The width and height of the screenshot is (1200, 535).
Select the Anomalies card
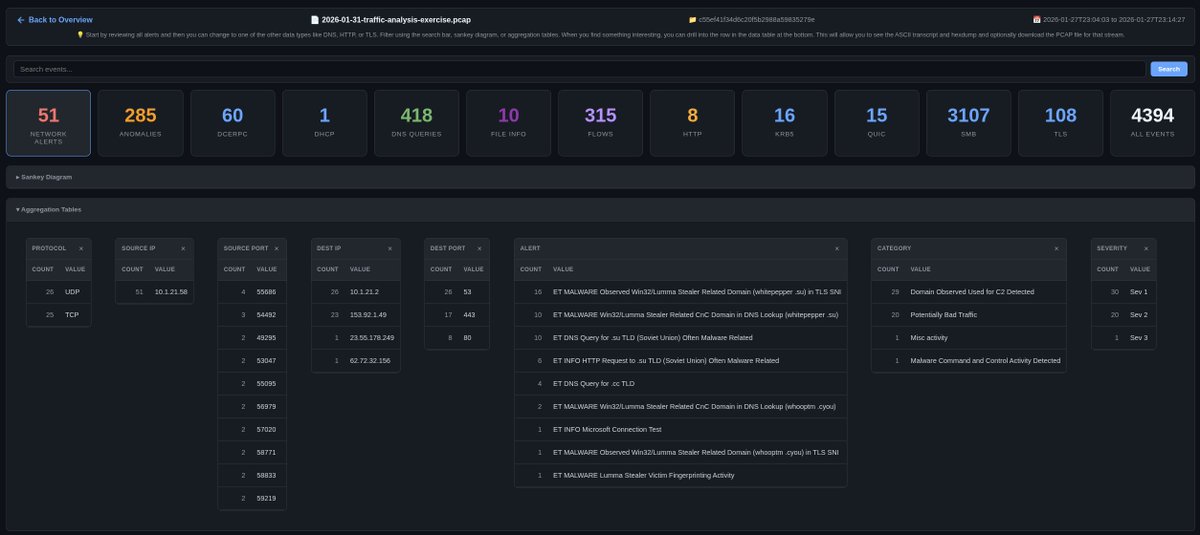[x=141, y=123]
